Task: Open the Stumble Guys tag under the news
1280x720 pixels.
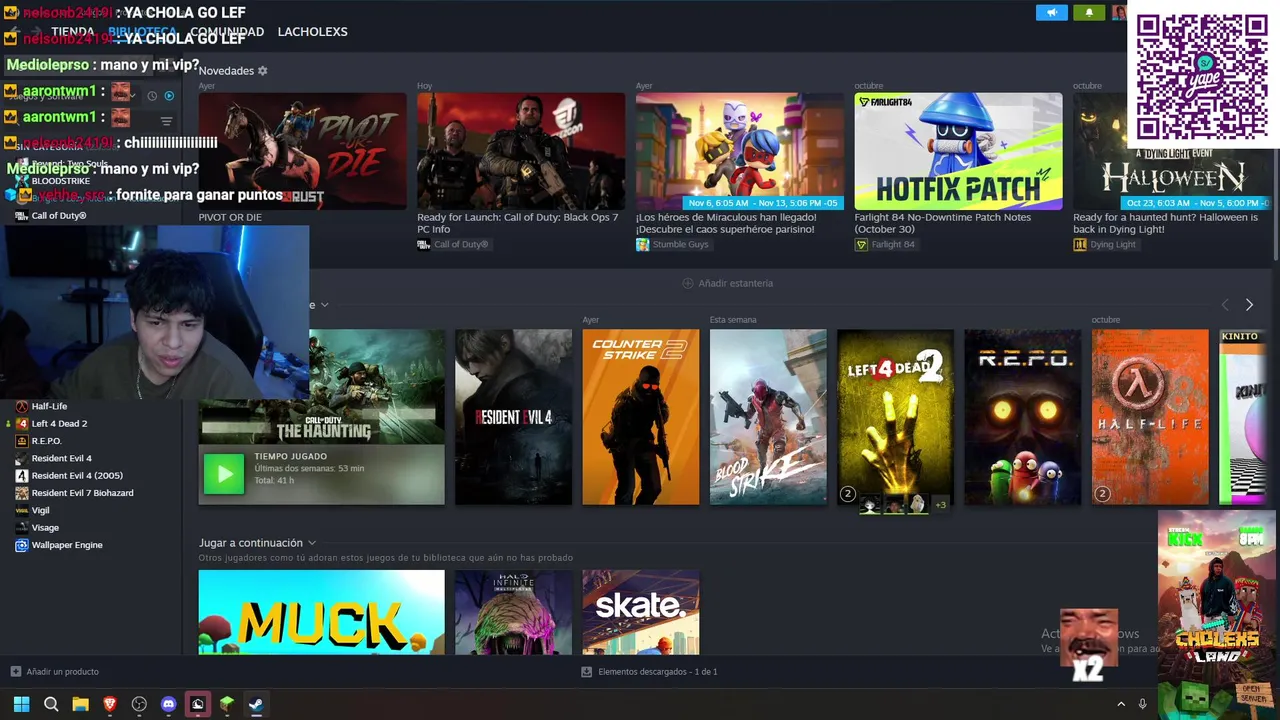Action: [672, 245]
